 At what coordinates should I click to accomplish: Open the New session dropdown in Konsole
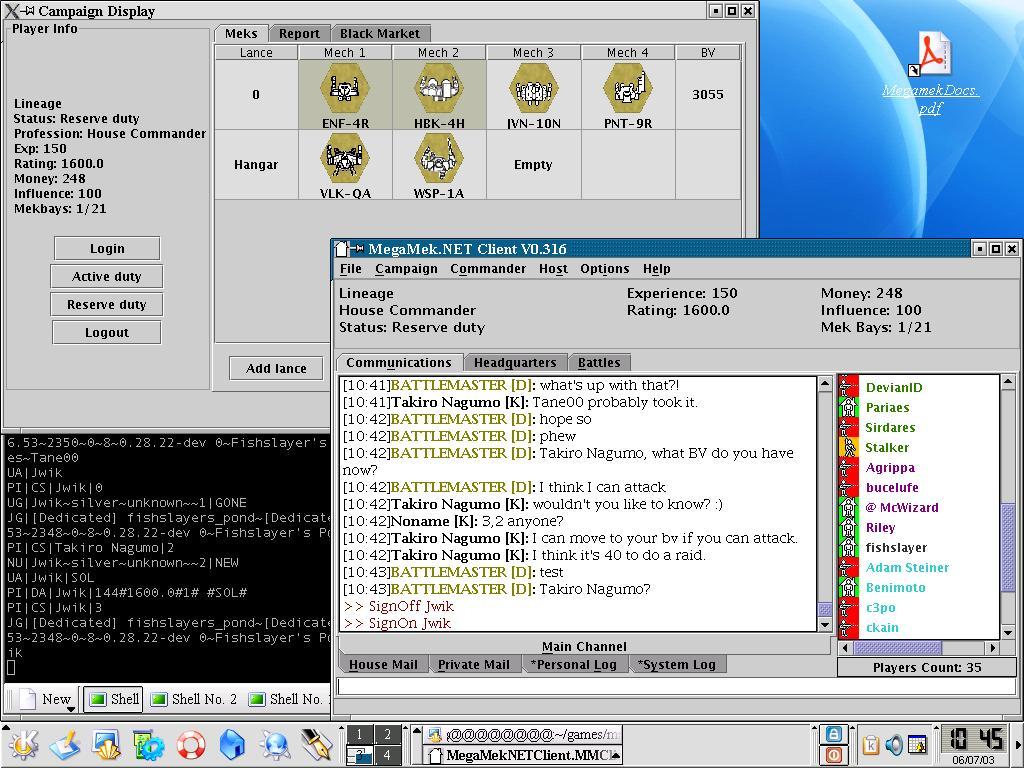(x=70, y=709)
